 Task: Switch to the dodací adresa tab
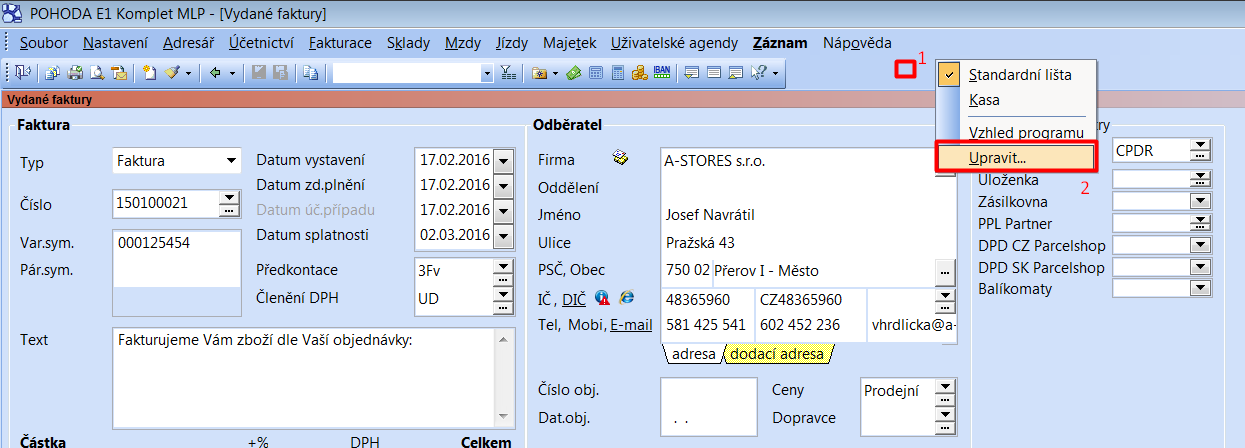(x=777, y=354)
